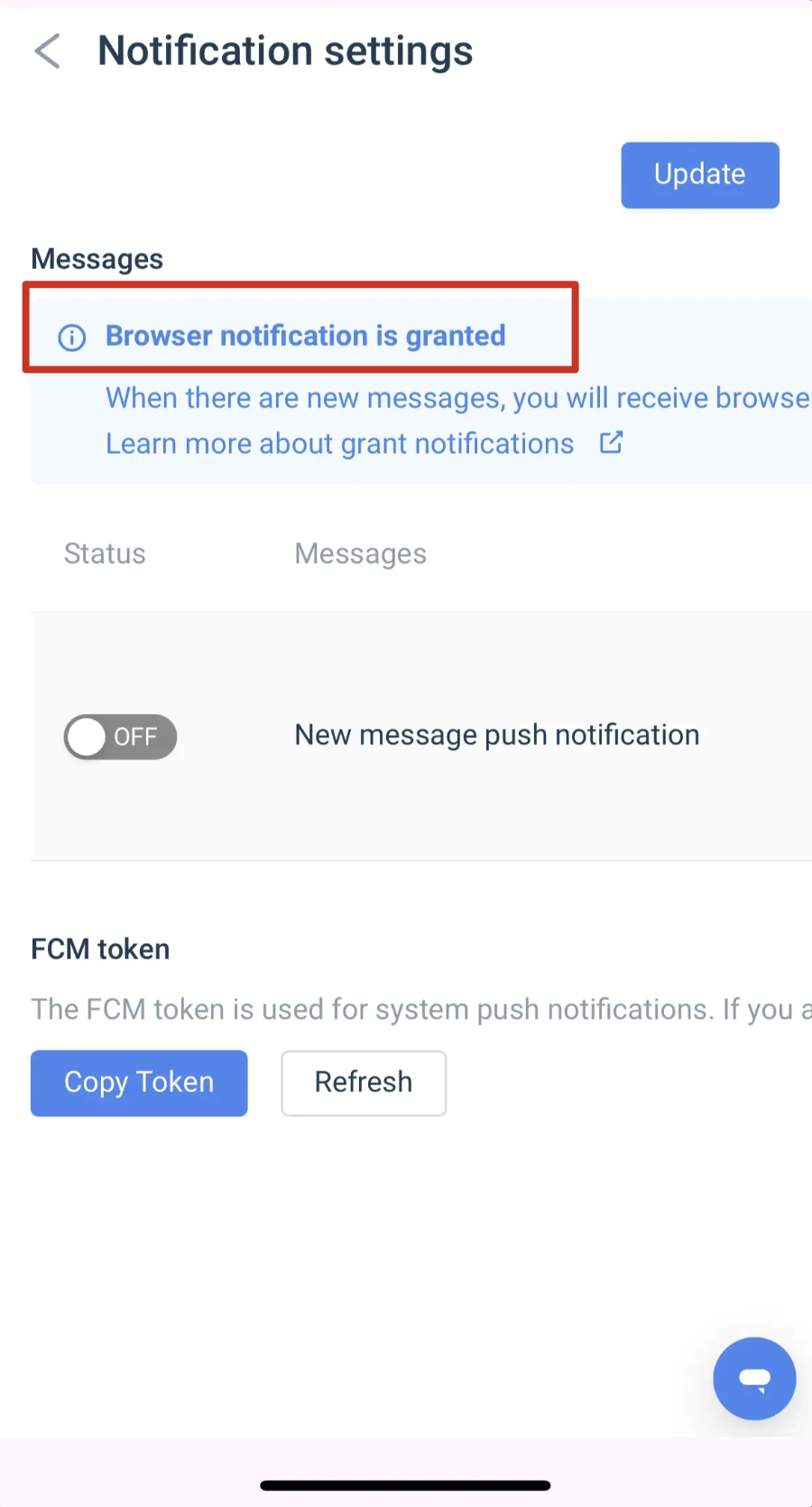Click the FCM token heading

click(100, 949)
